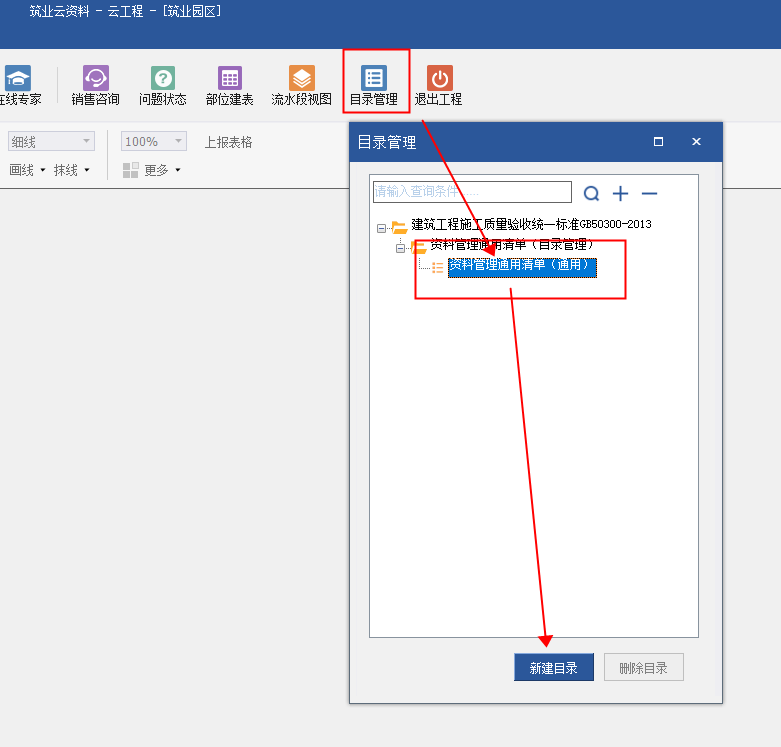The width and height of the screenshot is (781, 747).
Task: Open the 在线专家 online expert icon
Action: point(19,86)
